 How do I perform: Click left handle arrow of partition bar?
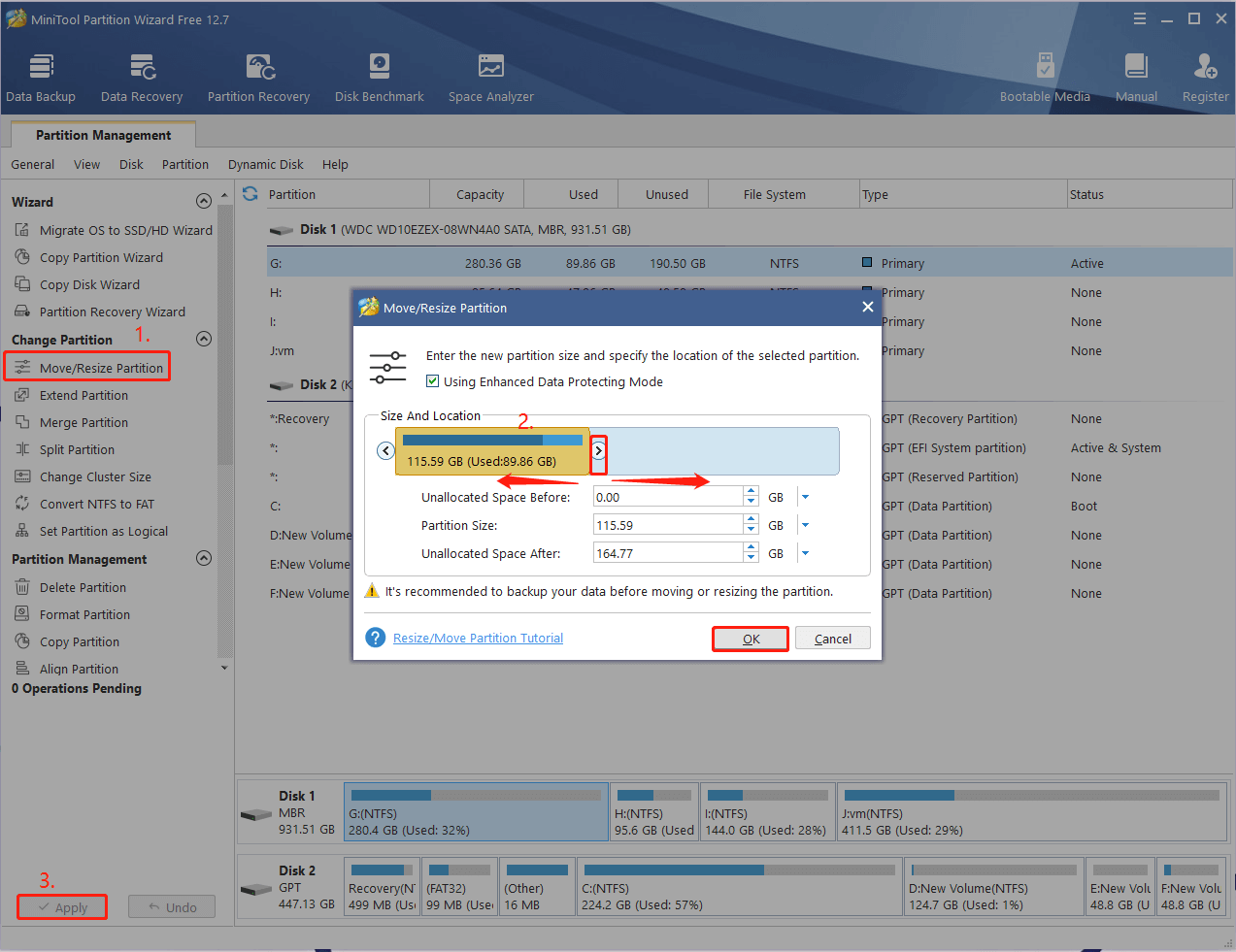click(385, 450)
